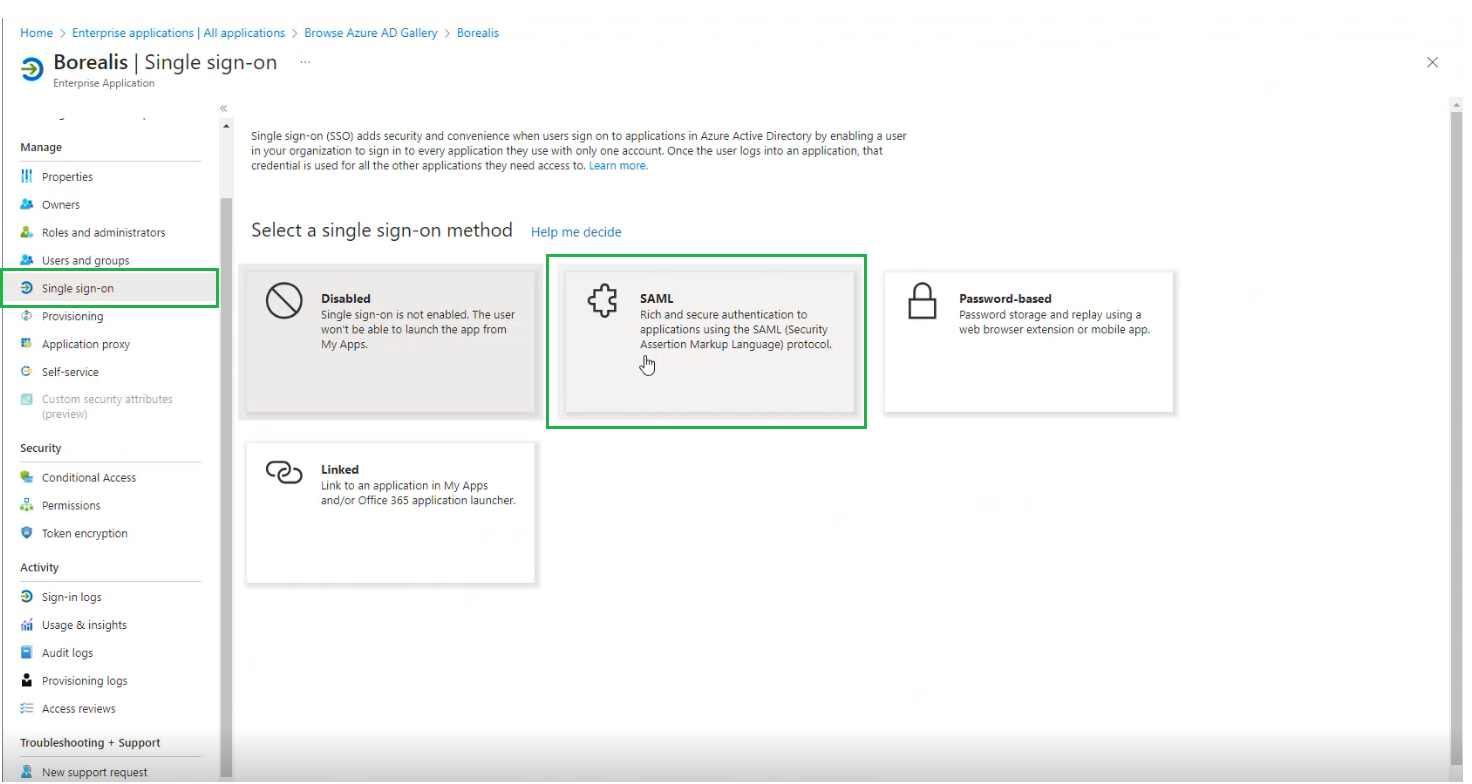Screen dimensions: 1472x784
Task: Click the Token encryption shield icon
Action: tap(27, 534)
